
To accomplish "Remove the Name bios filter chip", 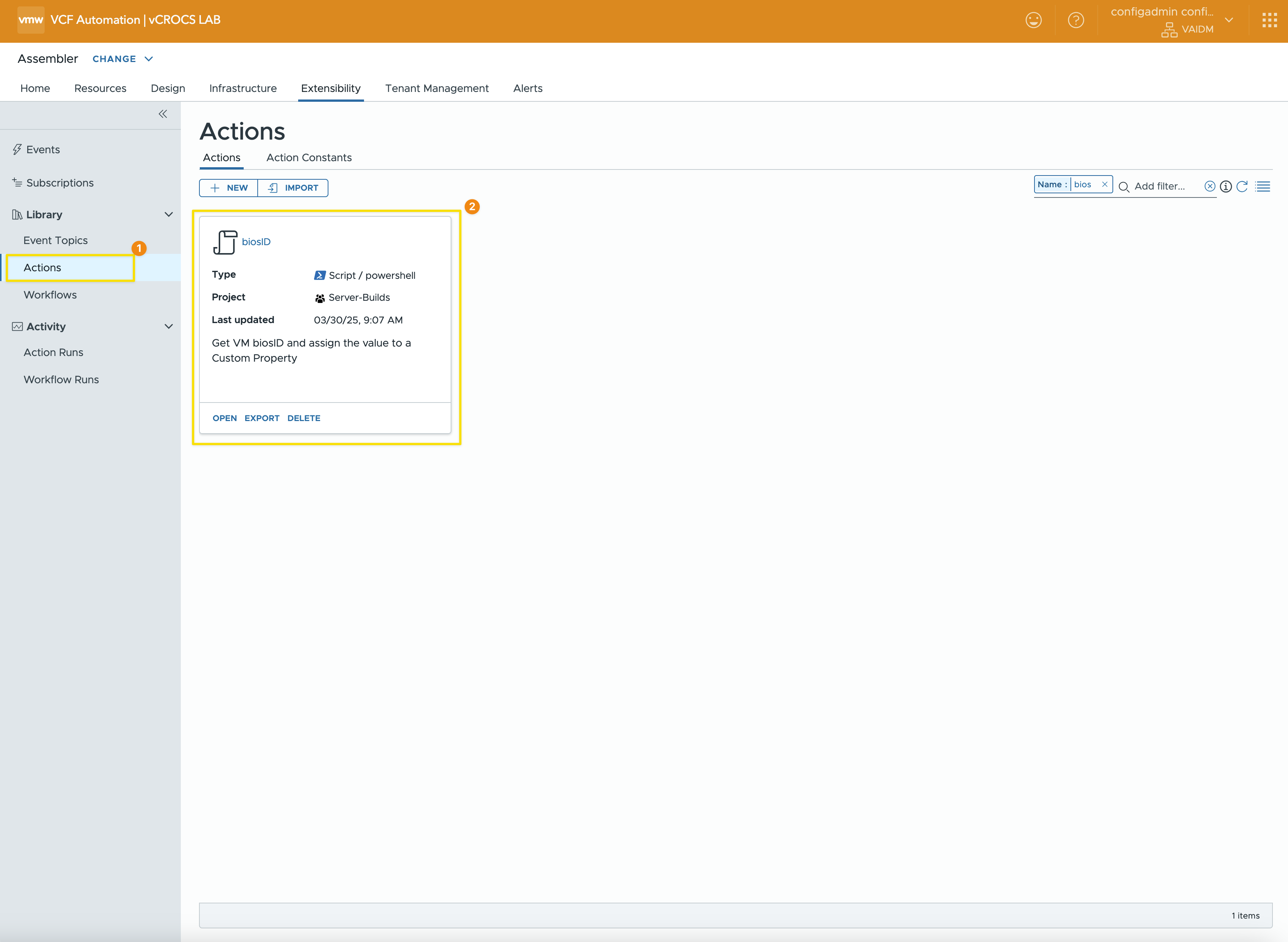I will tap(1104, 184).
